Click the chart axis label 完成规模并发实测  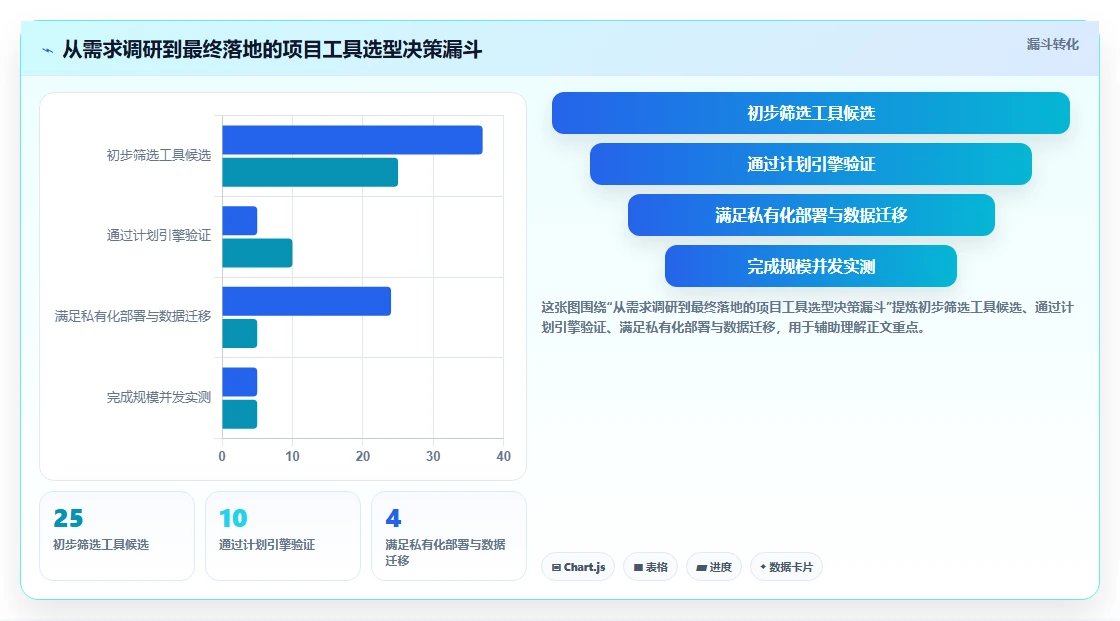(x=159, y=397)
